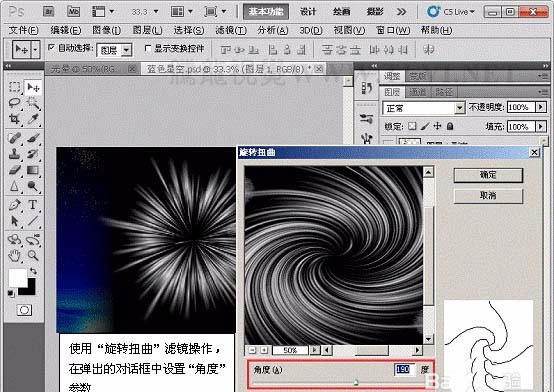Viewport: 554px width, 392px height.
Task: Open the 图像(I) menu
Action: click(106, 30)
